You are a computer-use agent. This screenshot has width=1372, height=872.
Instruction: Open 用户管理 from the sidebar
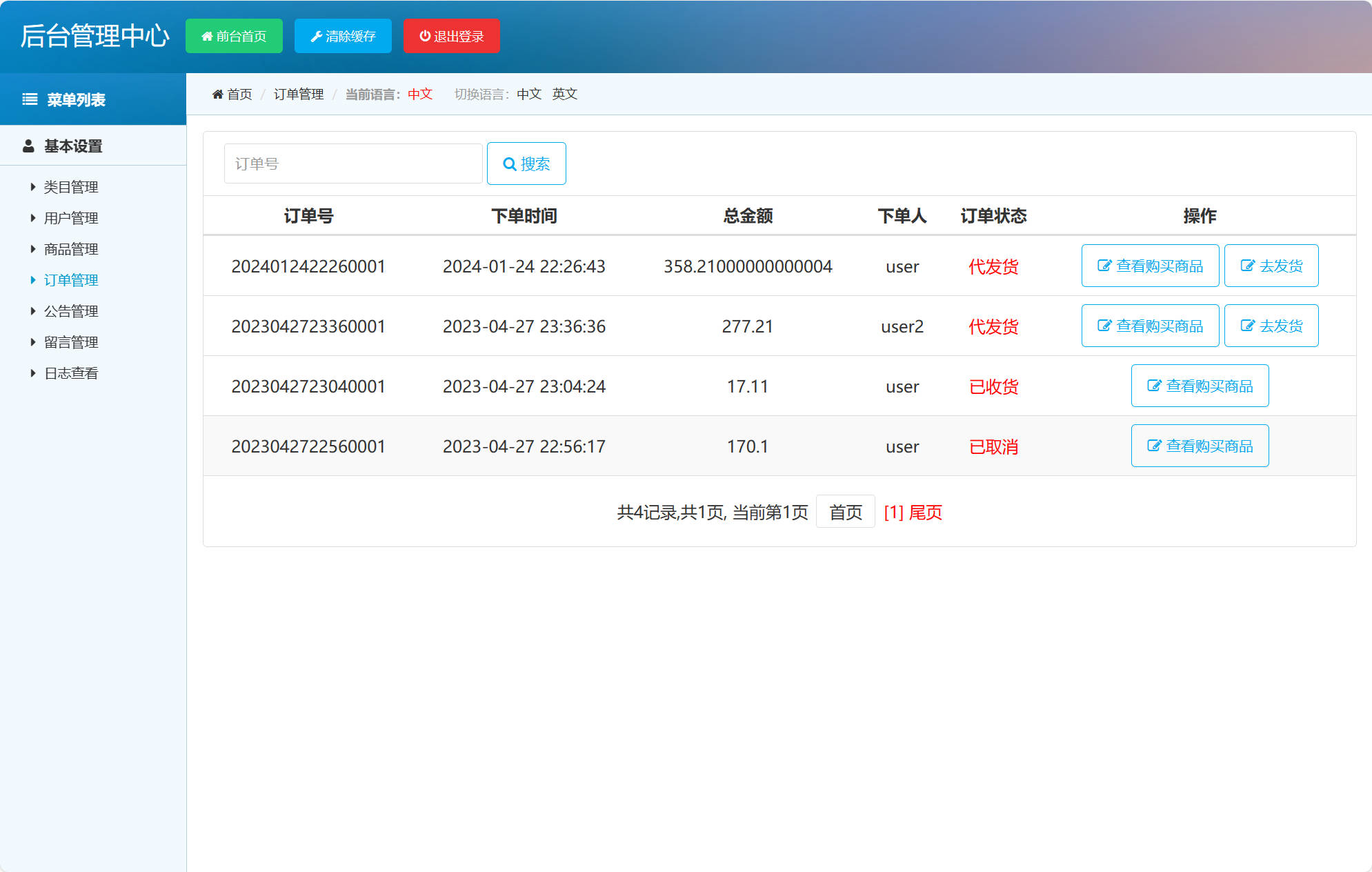pos(70,217)
